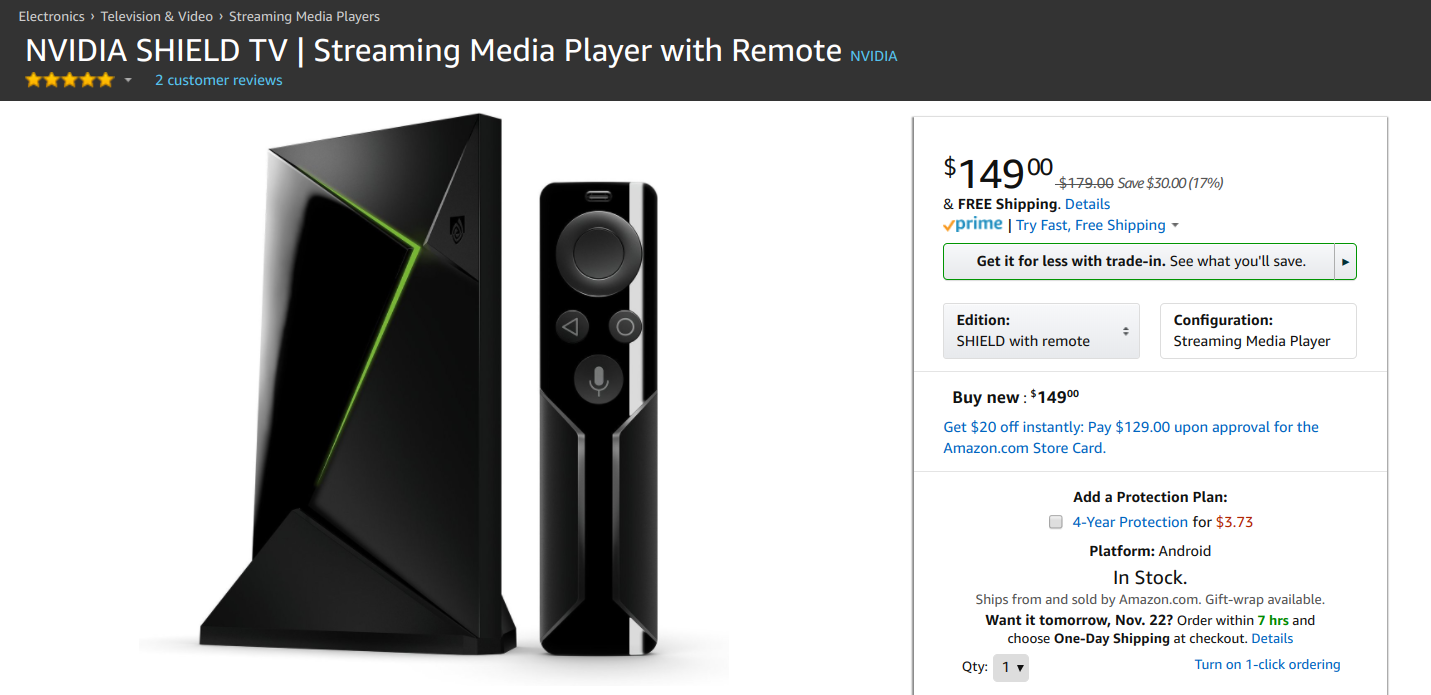The width and height of the screenshot is (1431, 695).
Task: Navigate to Electronics in the breadcrumb
Action: tap(51, 16)
